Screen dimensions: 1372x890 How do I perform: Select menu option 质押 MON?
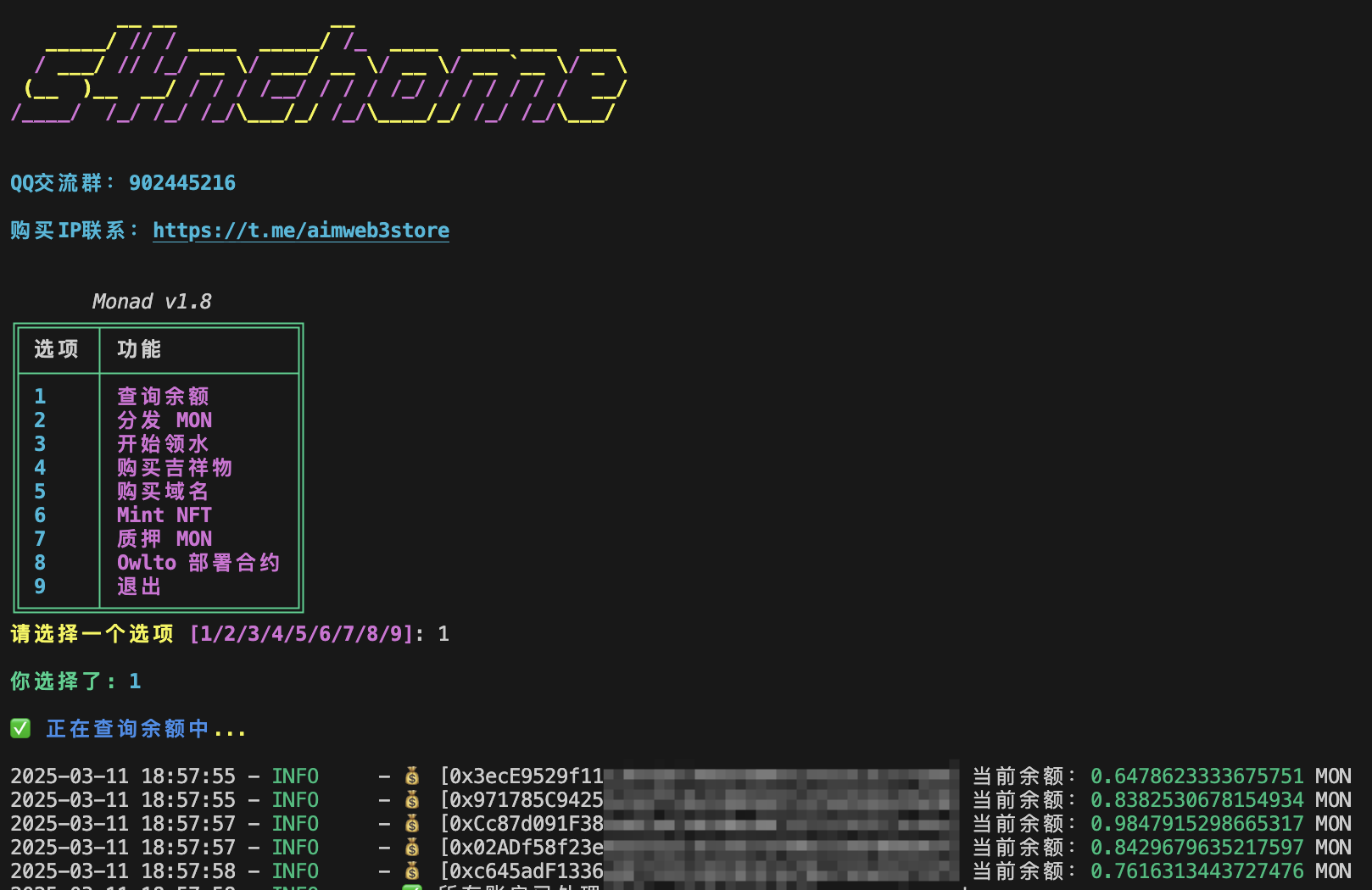point(165,539)
